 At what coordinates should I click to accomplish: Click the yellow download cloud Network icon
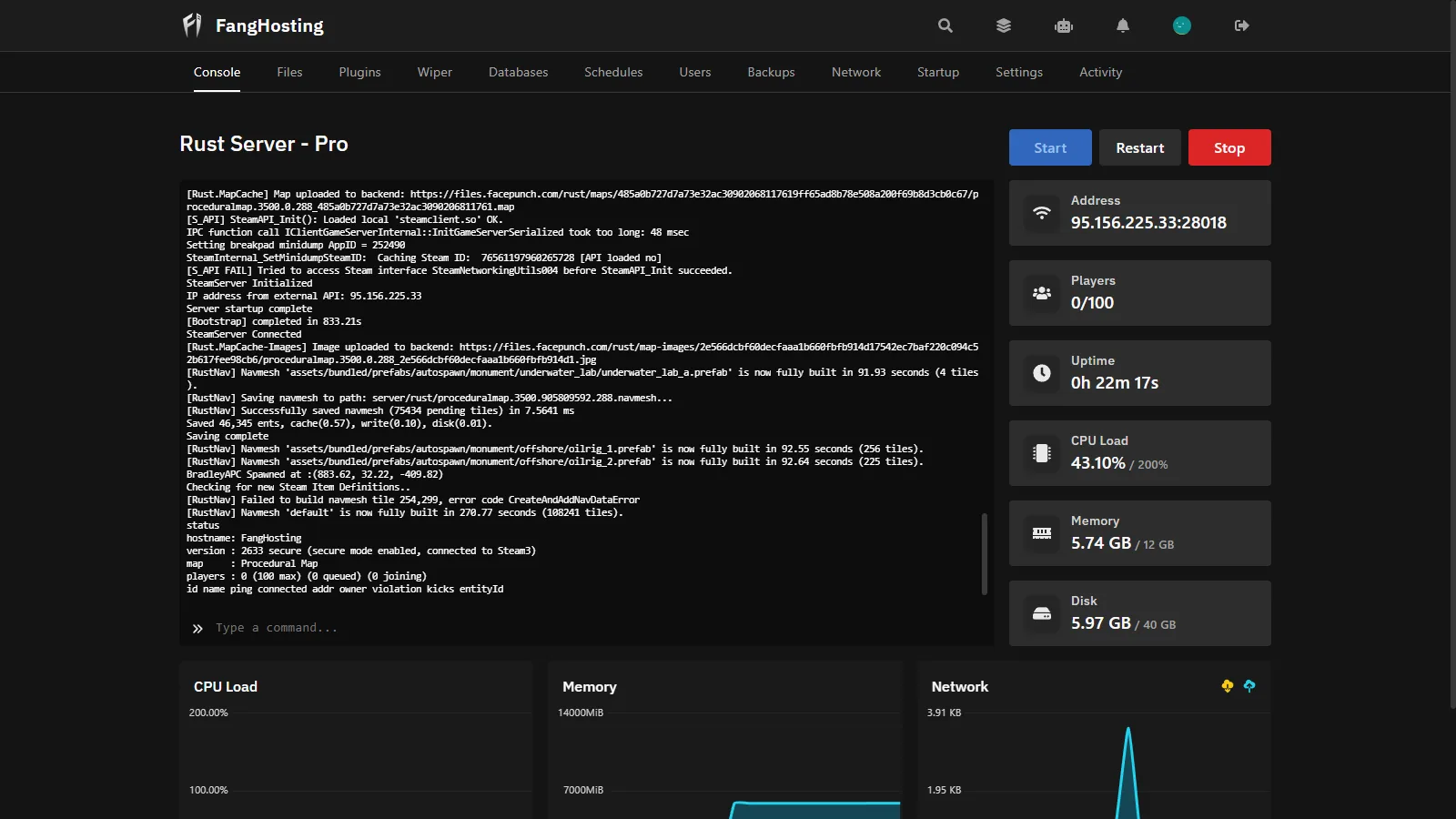[x=1228, y=686]
